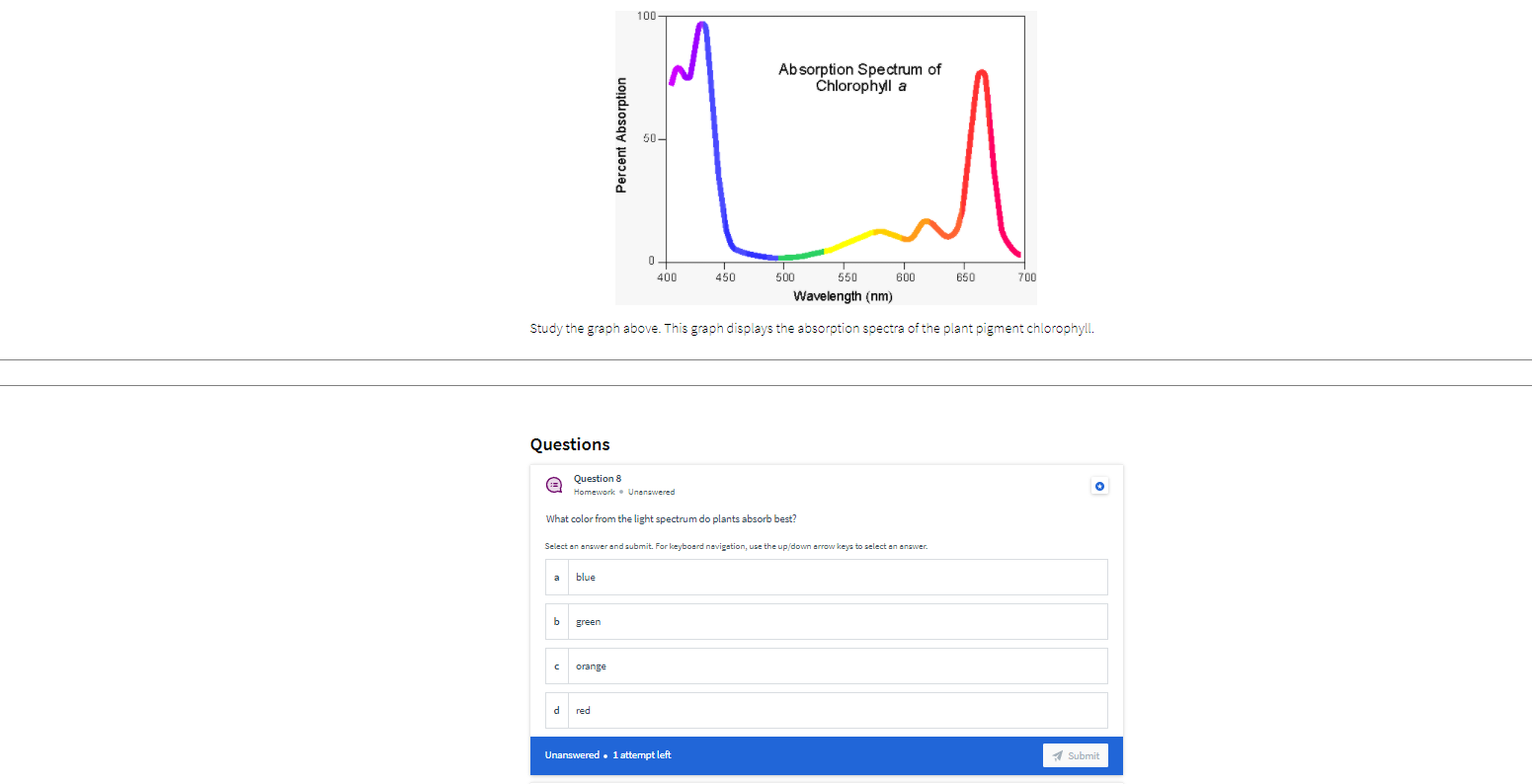Click the 'Unanswered' status indicator
Image resolution: width=1532 pixels, height=784 pixels.
(652, 492)
